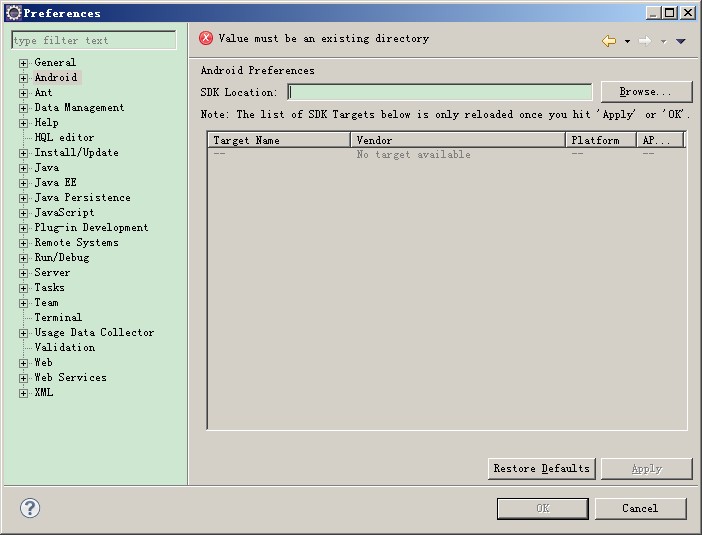
Task: Expand the Run/Debug node
Action: tap(23, 258)
